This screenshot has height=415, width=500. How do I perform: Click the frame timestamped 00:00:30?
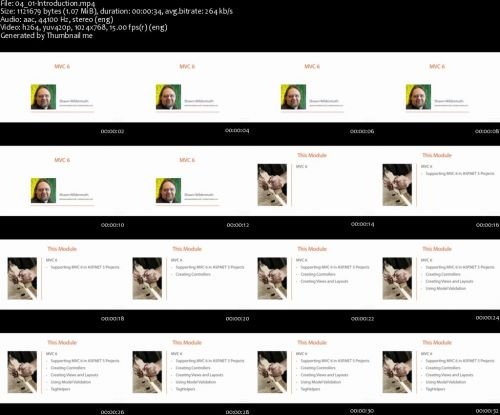(312, 368)
